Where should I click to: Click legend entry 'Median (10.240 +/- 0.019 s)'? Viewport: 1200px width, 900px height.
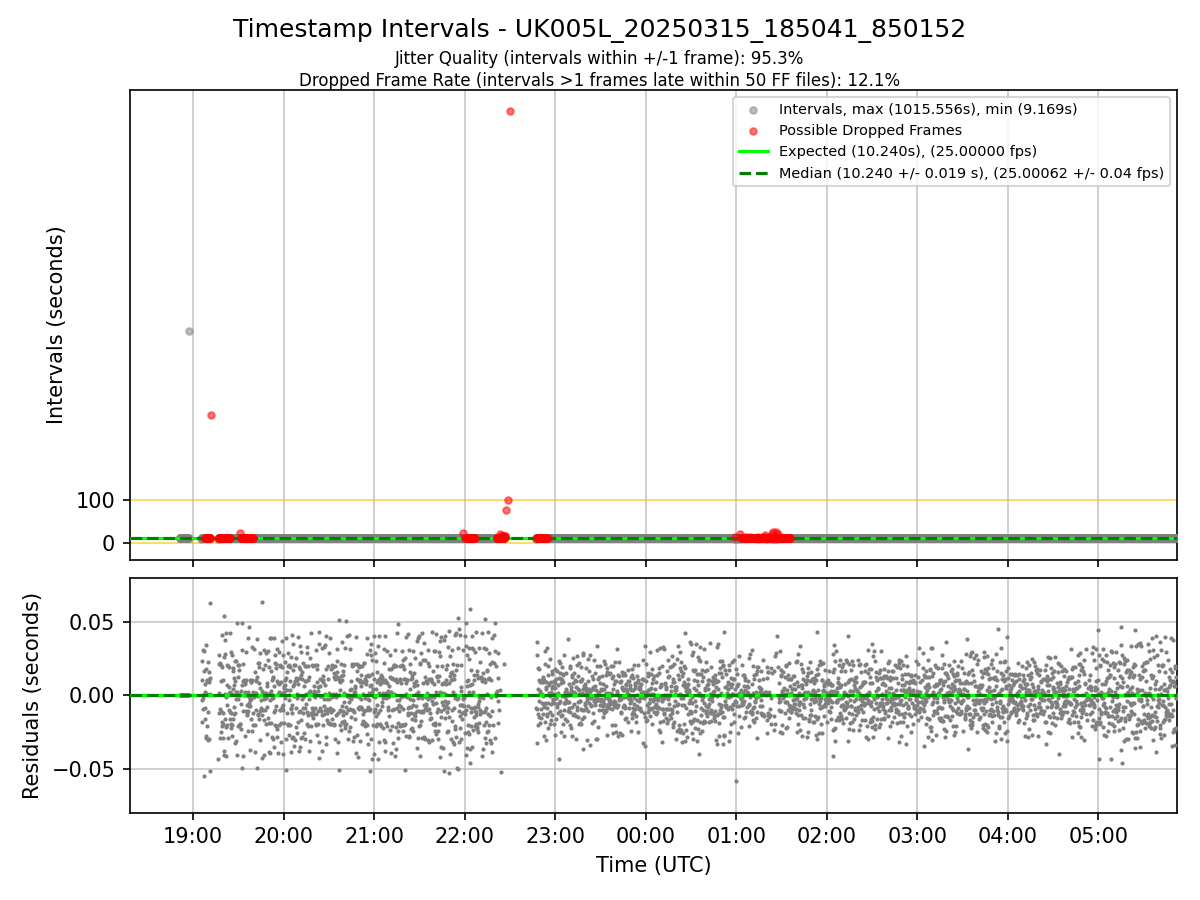tap(971, 173)
